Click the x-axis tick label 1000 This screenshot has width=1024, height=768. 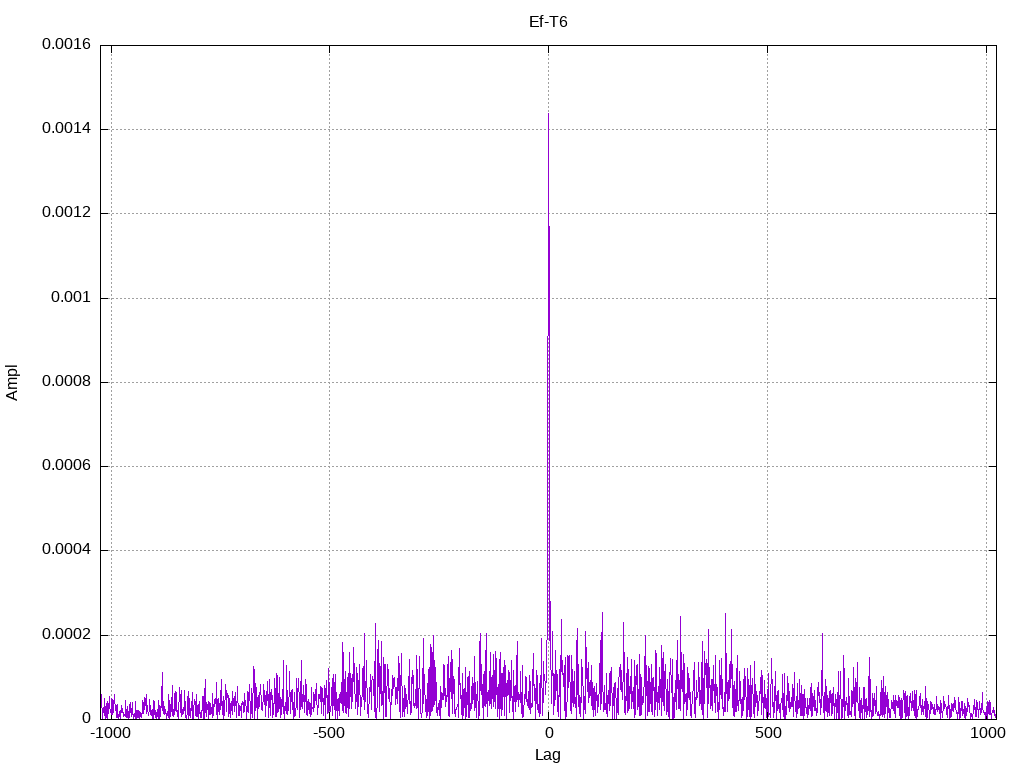[x=987, y=733]
